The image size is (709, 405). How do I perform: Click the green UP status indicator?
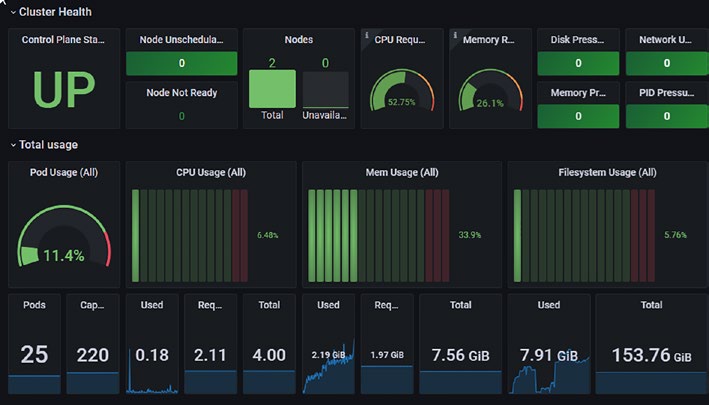pos(64,89)
